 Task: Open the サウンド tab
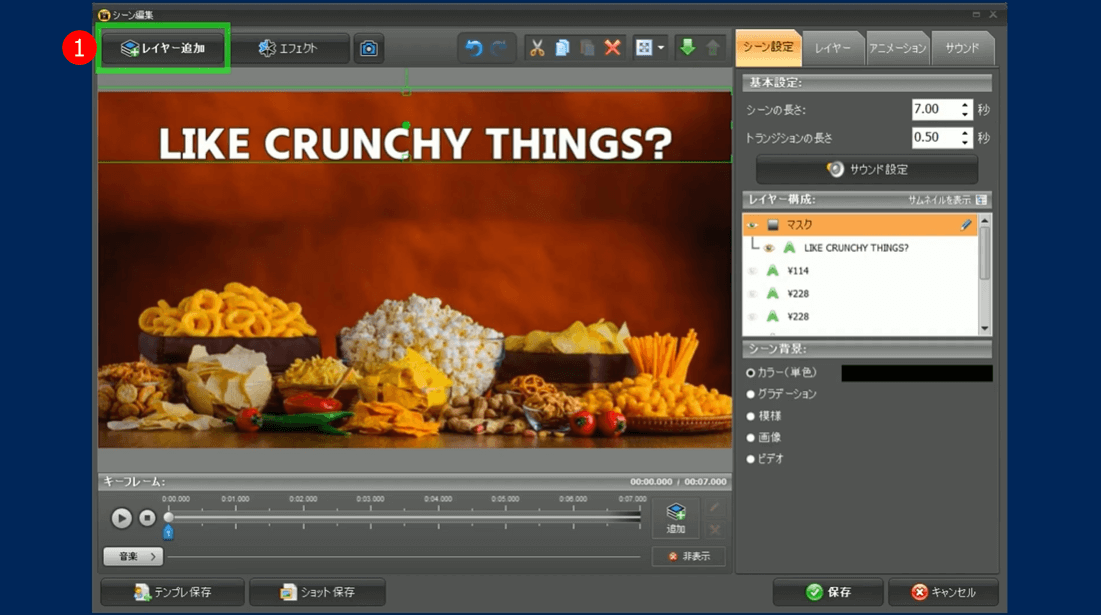click(x=961, y=48)
